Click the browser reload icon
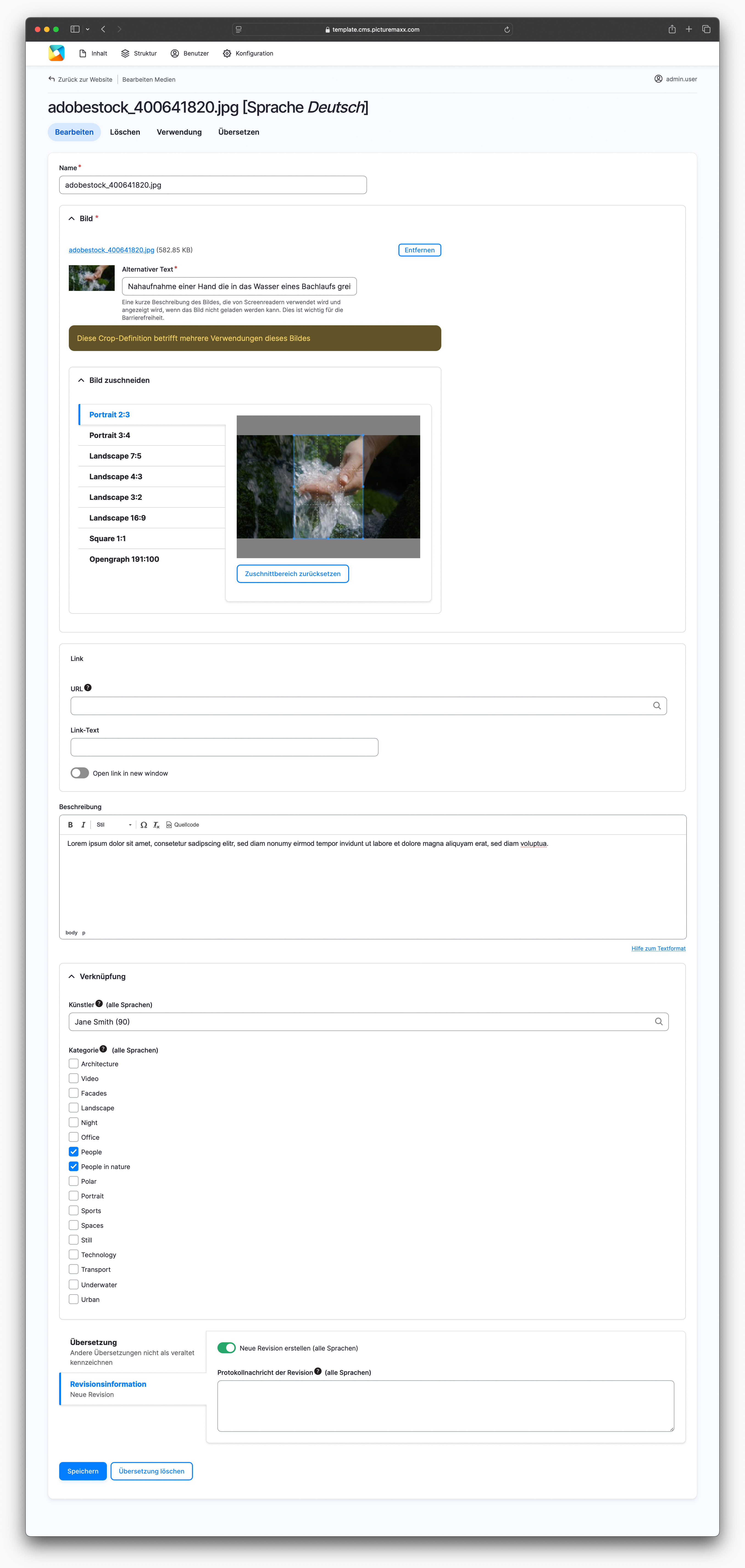 pos(507,29)
